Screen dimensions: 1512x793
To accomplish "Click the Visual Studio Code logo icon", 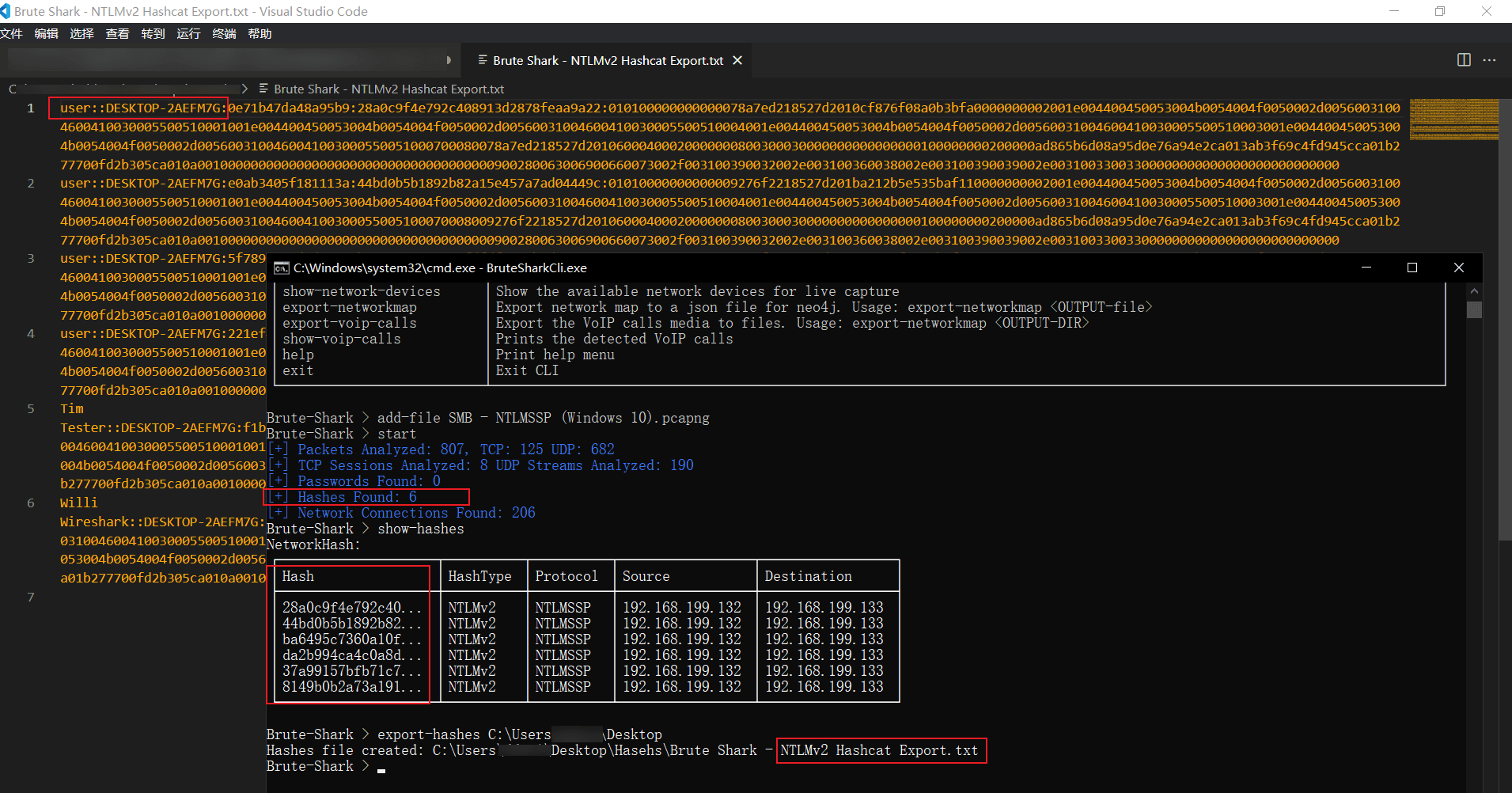I will [x=5, y=11].
